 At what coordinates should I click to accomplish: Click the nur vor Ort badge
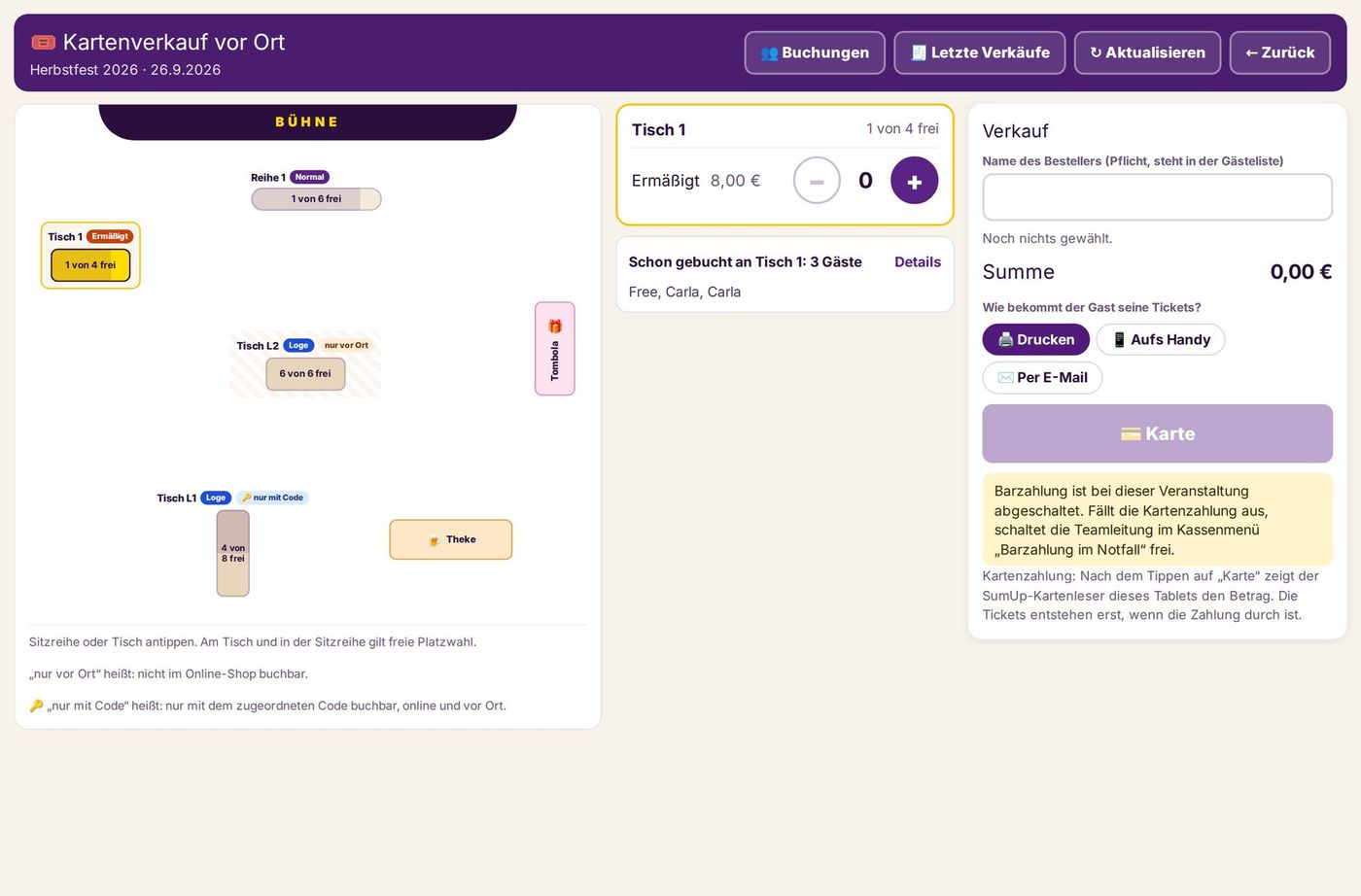[x=346, y=345]
